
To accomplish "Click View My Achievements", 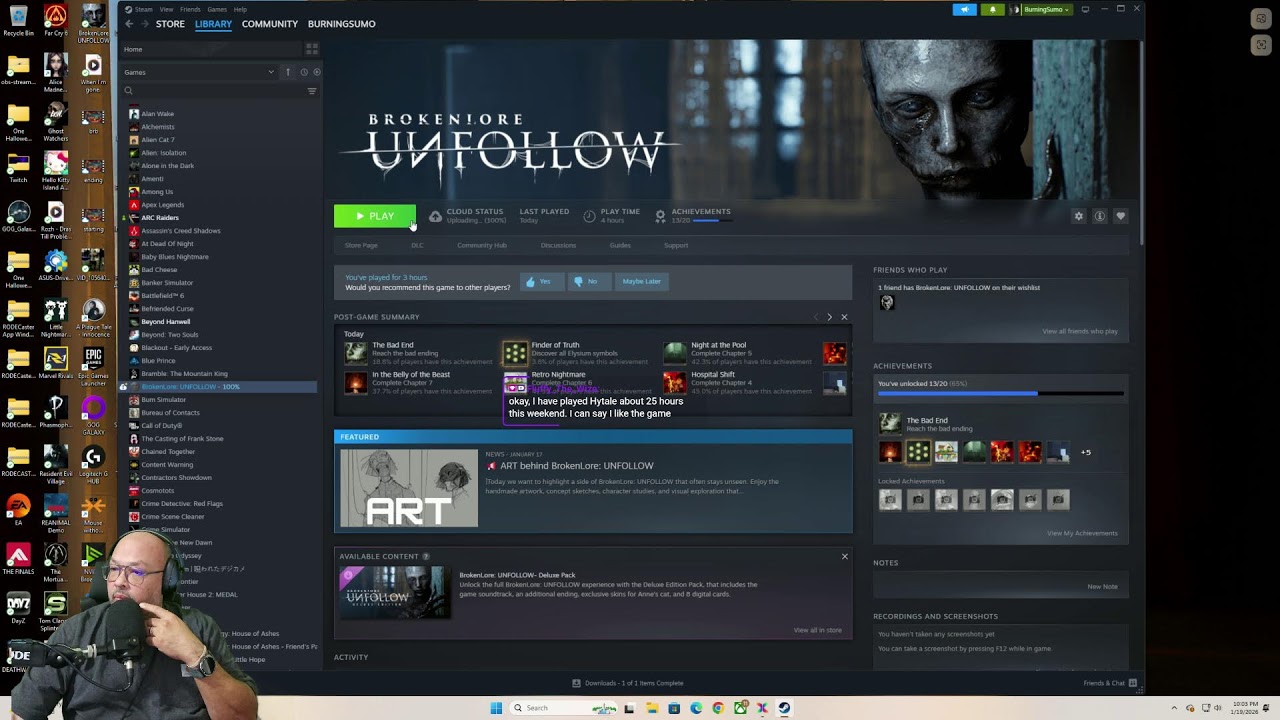I will [x=1082, y=533].
